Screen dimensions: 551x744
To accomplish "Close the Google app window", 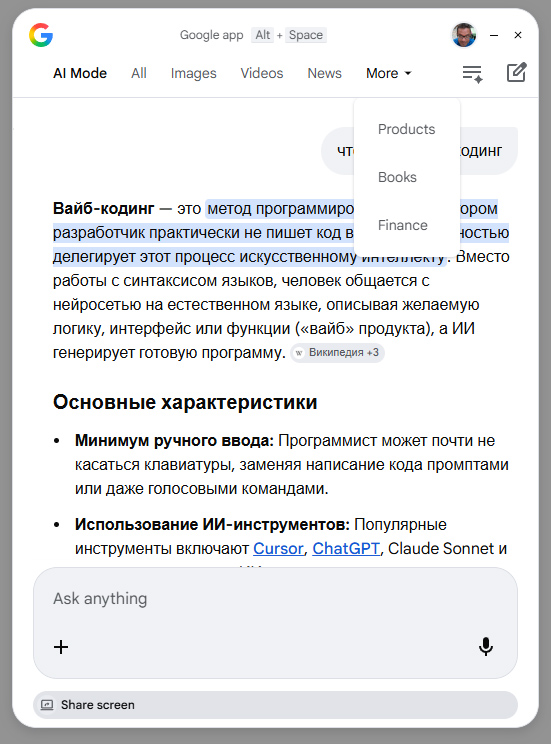I will [518, 35].
